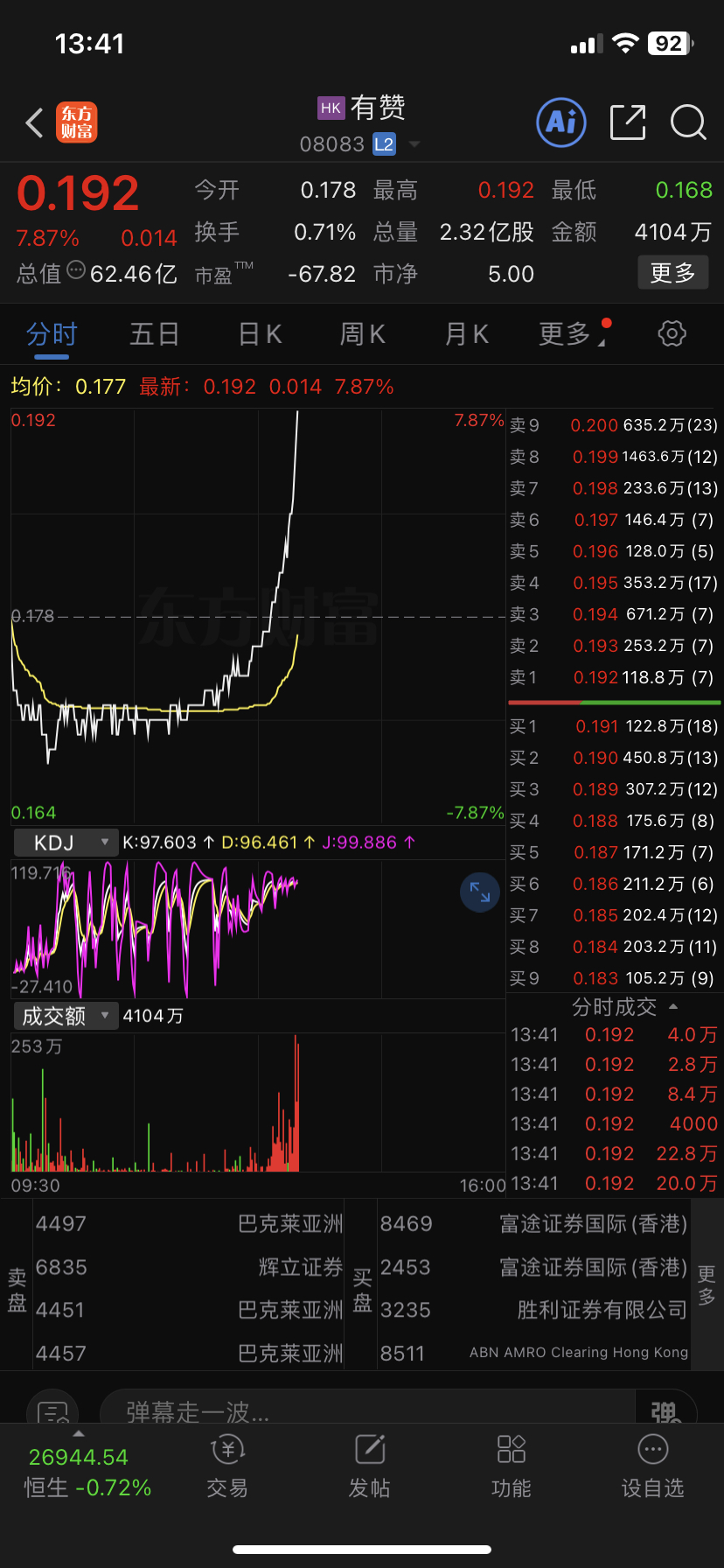The image size is (724, 1568).
Task: Open the Ai assistant icon
Action: coord(560,122)
